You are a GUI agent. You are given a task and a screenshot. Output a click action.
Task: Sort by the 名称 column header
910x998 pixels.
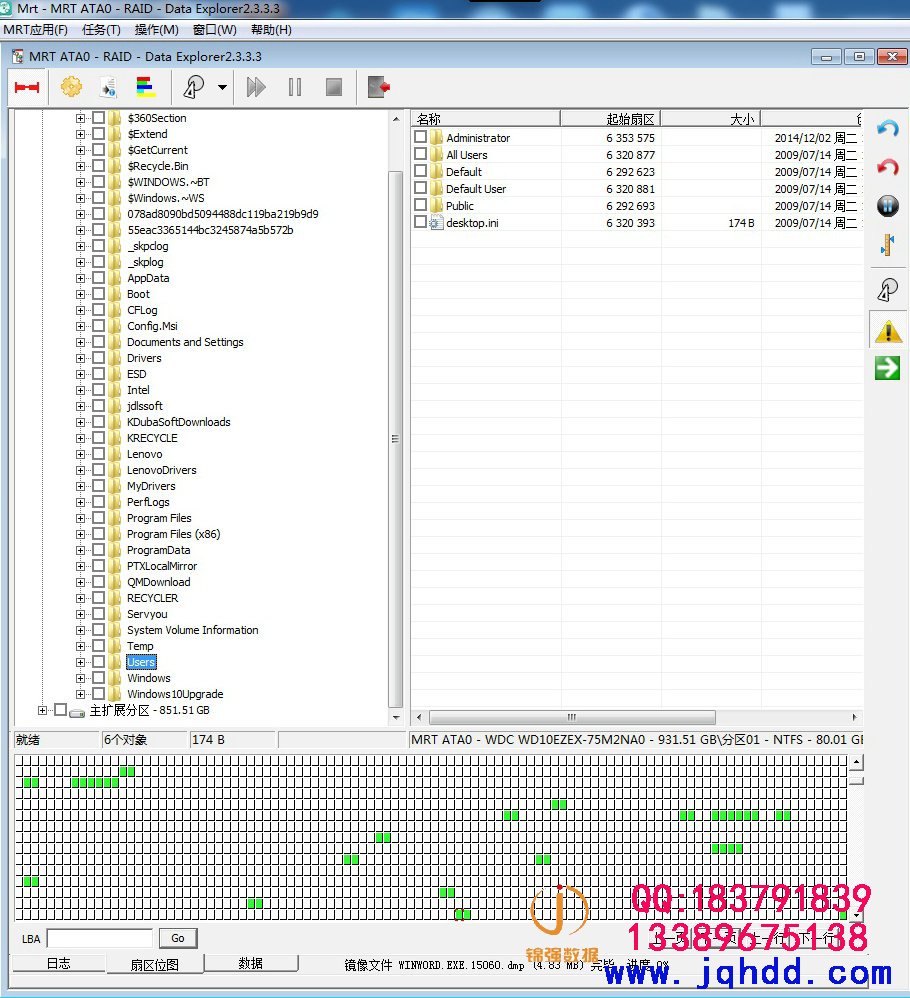(x=486, y=119)
